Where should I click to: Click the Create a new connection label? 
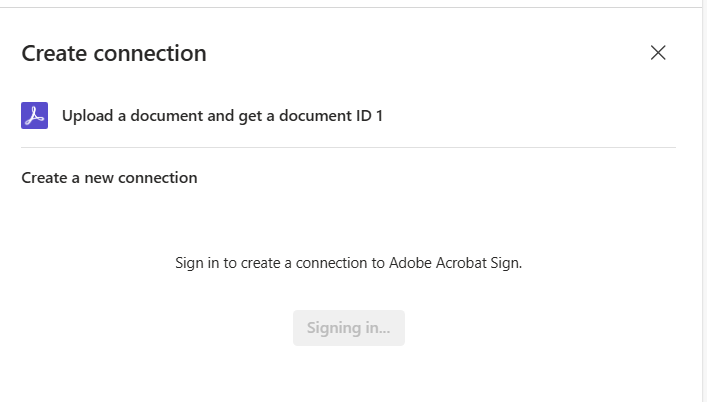pyautogui.click(x=110, y=178)
